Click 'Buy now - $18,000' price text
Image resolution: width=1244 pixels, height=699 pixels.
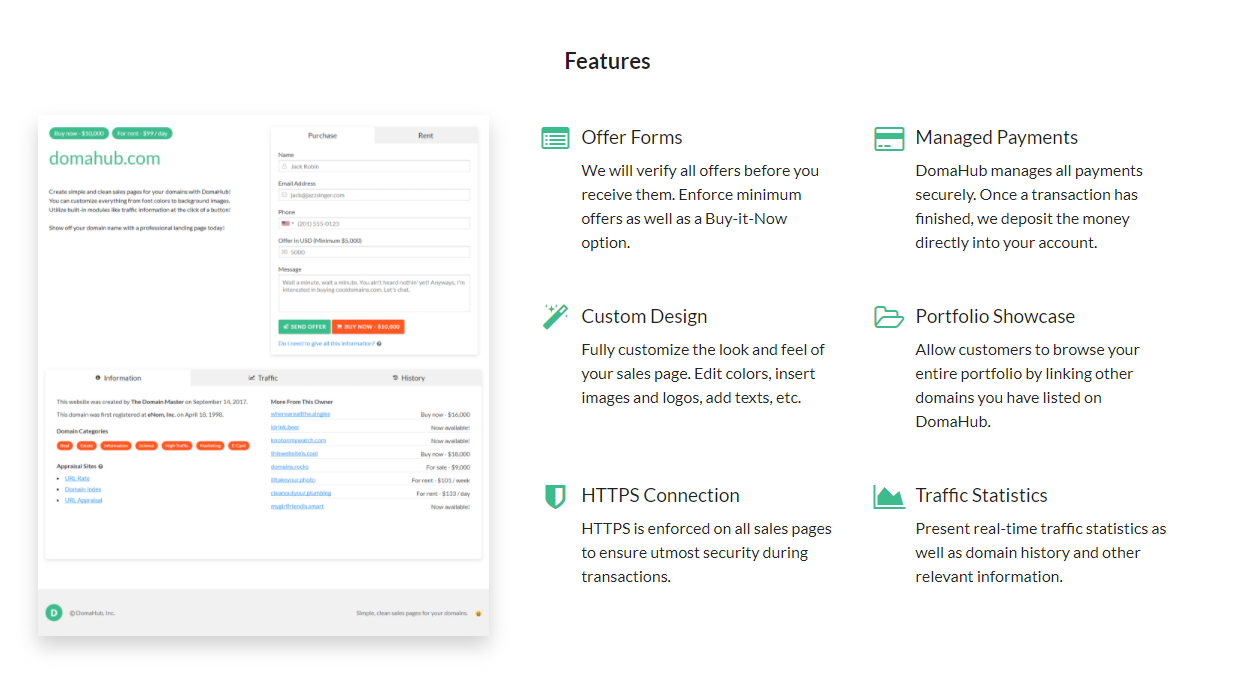tap(445, 453)
